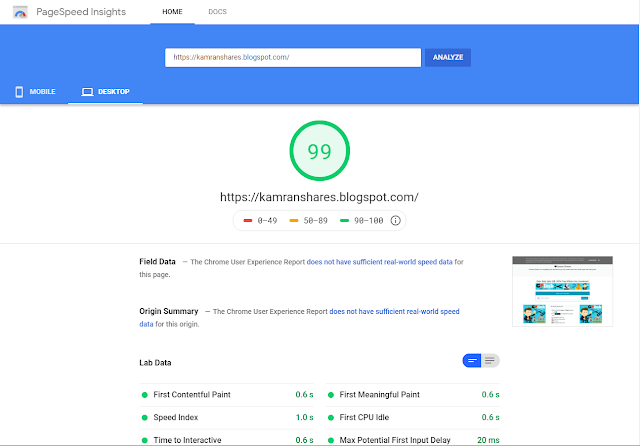The height and width of the screenshot is (446, 640).
Task: Click First Contentful Paint value 0.6 s
Action: coord(304,395)
